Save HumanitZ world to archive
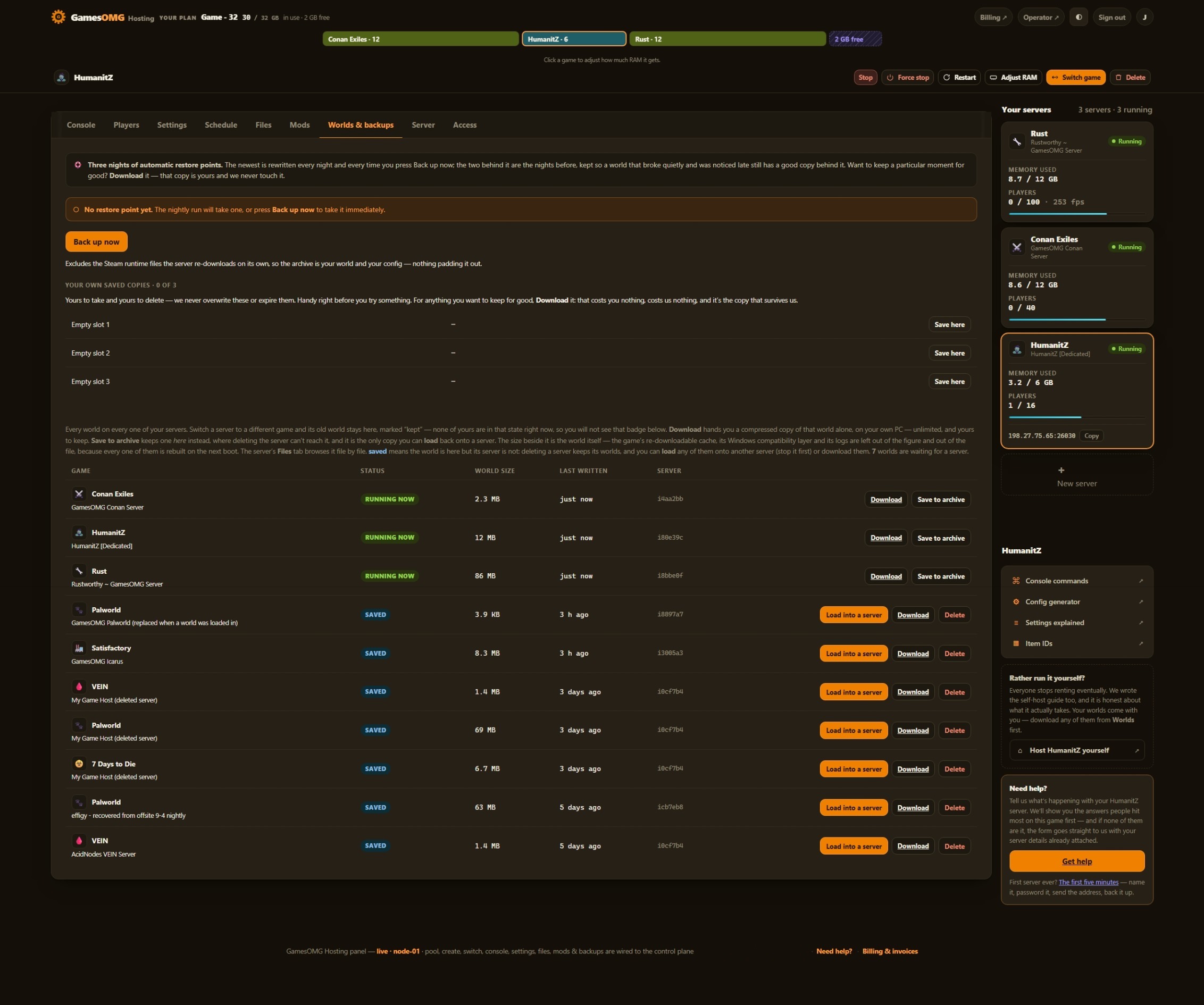The width and height of the screenshot is (1204, 1005). pyautogui.click(x=941, y=538)
